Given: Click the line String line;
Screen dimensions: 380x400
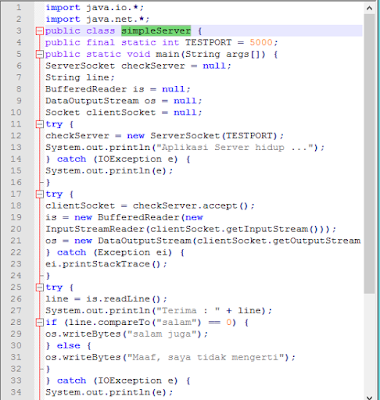Looking at the screenshot, I should pos(80,78).
